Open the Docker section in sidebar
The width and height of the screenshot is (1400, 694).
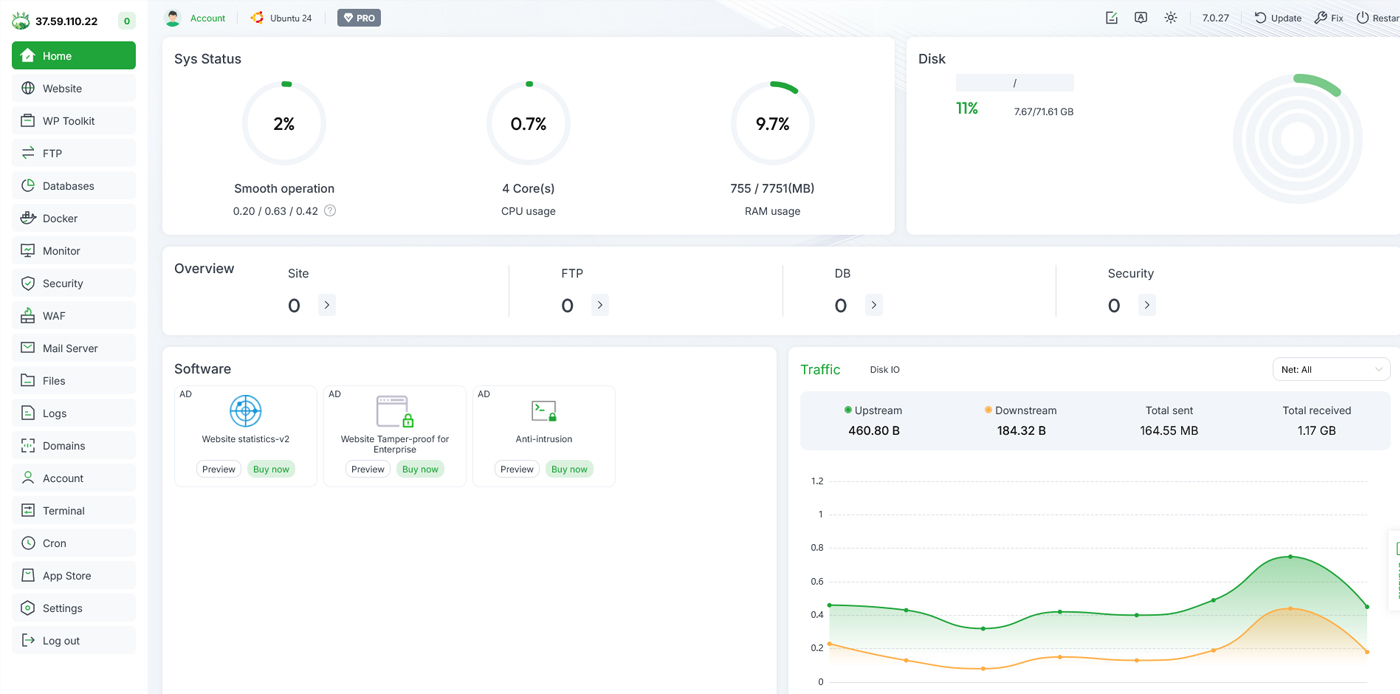pos(60,218)
